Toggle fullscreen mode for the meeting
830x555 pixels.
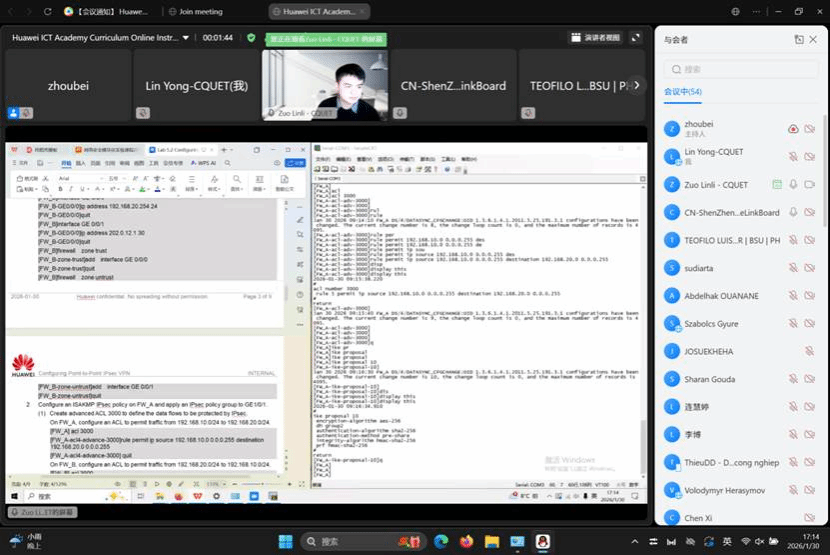coord(636,38)
